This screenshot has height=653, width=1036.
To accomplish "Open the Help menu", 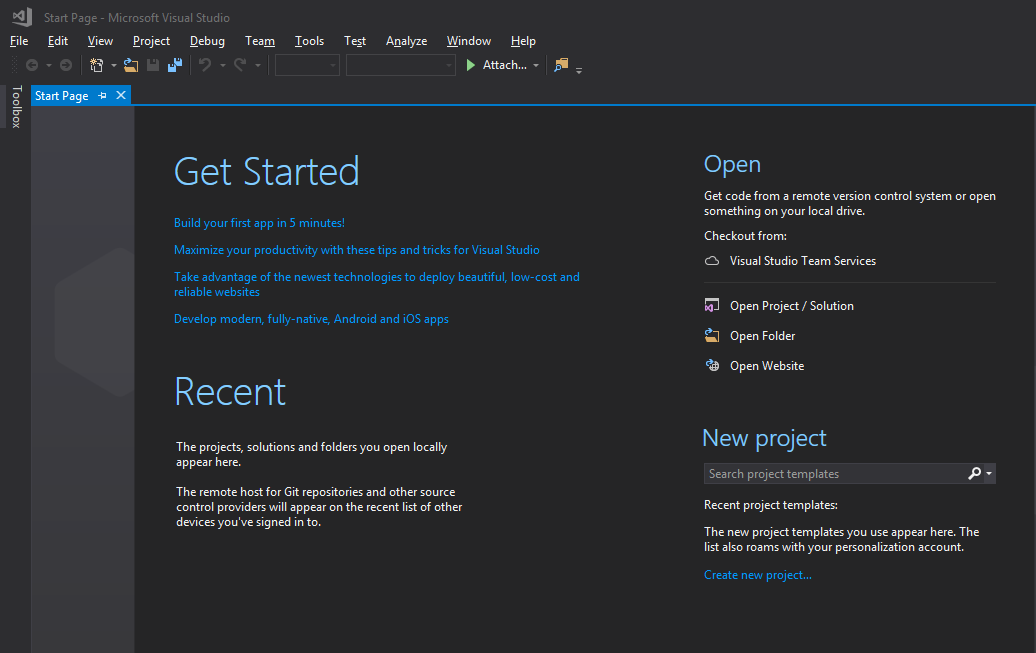I will [523, 41].
